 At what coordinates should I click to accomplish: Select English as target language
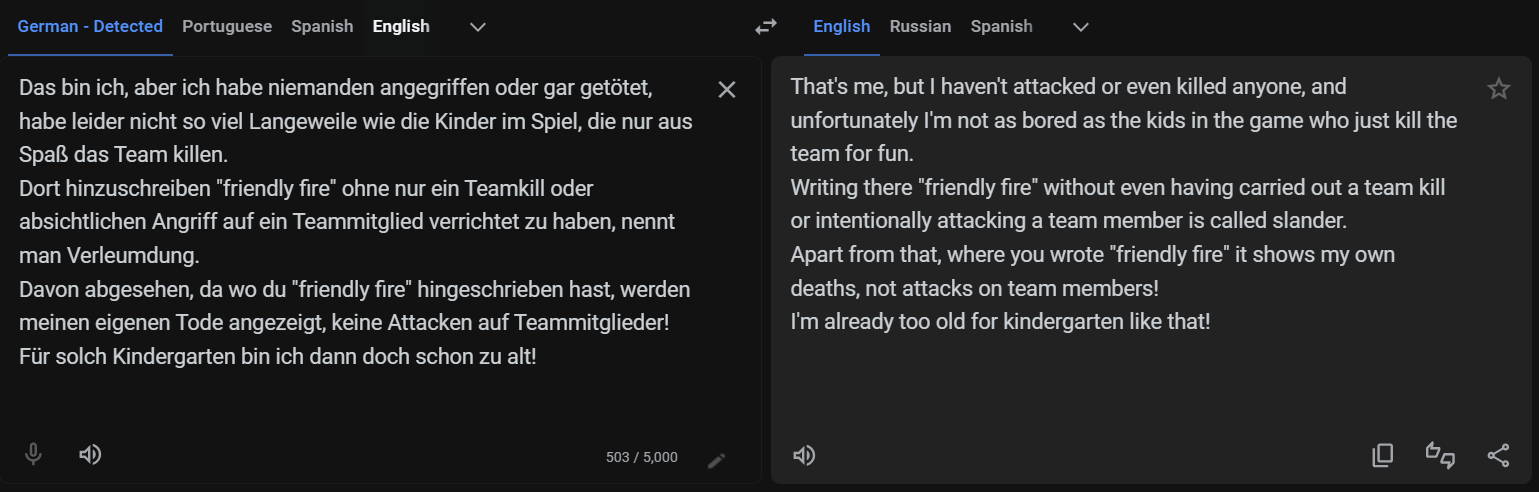pos(842,27)
